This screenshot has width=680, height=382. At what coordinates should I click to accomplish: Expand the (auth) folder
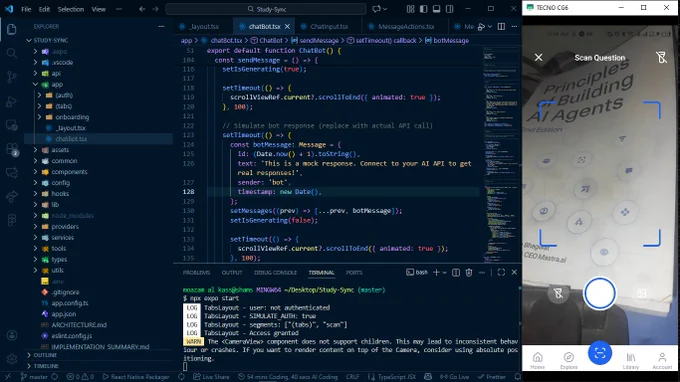(64, 95)
